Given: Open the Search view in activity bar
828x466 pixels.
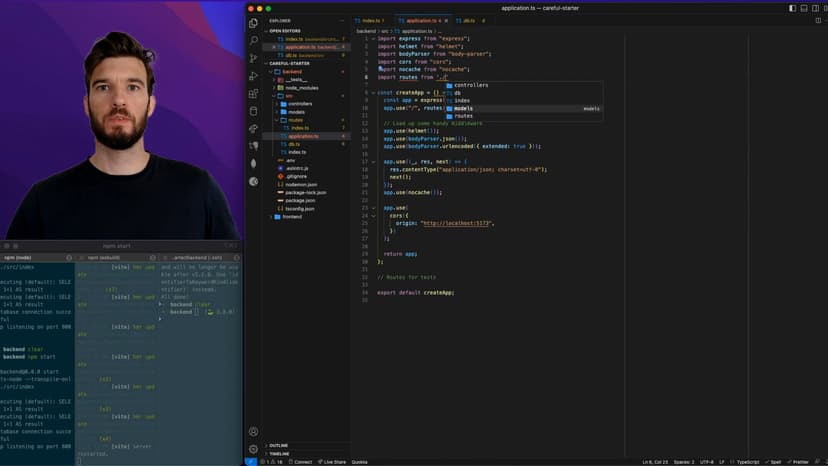Looking at the screenshot, I should point(253,40).
